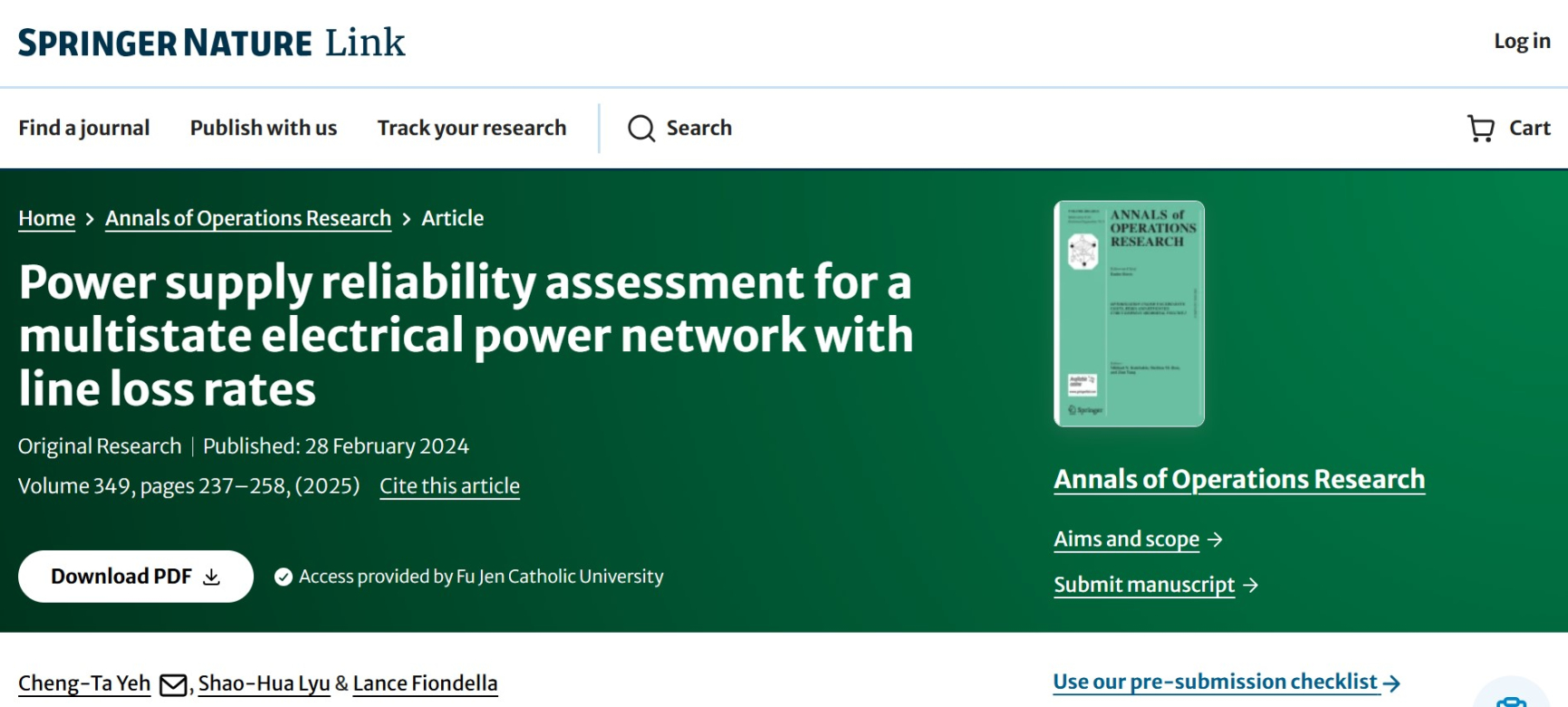The width and height of the screenshot is (1568, 707).
Task: Go to Home via breadcrumb
Action: click(x=46, y=219)
